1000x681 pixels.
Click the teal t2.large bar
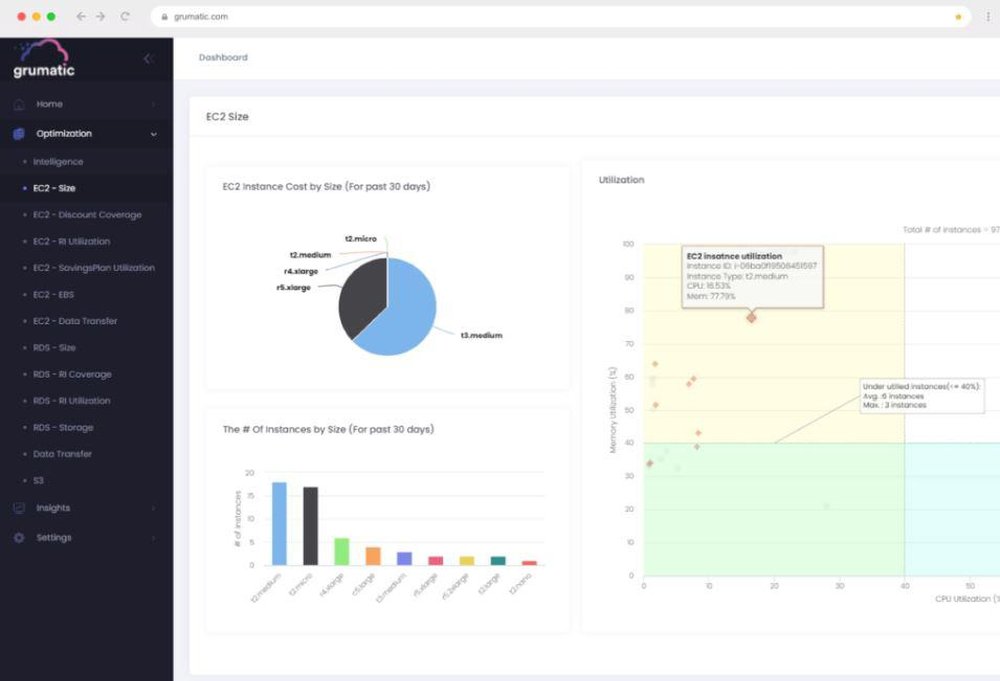pyautogui.click(x=498, y=560)
